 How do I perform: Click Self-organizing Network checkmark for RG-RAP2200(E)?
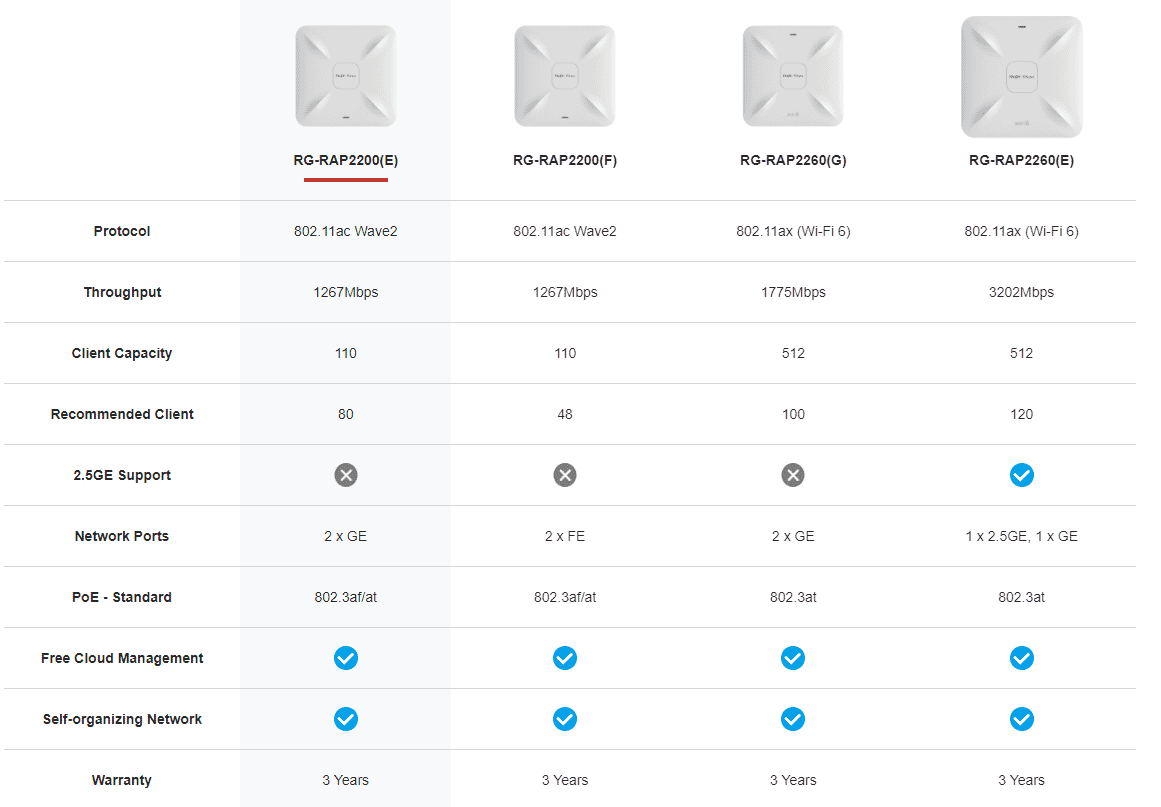pos(345,719)
